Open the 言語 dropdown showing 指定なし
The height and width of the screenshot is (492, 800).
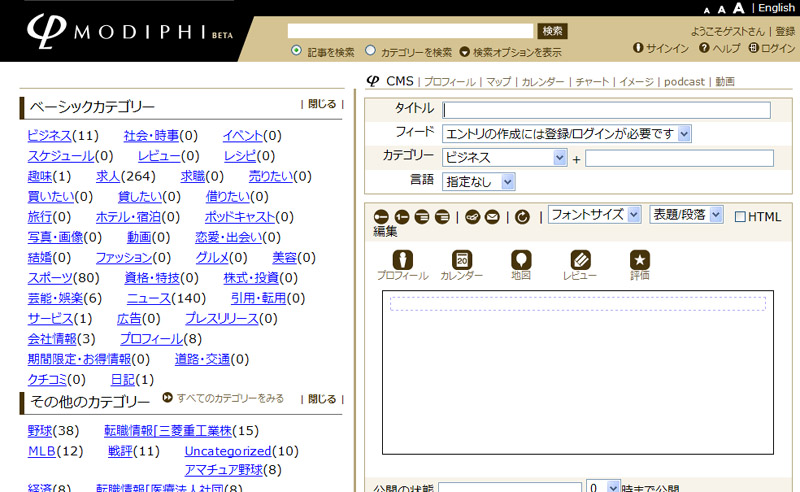pyautogui.click(x=479, y=182)
